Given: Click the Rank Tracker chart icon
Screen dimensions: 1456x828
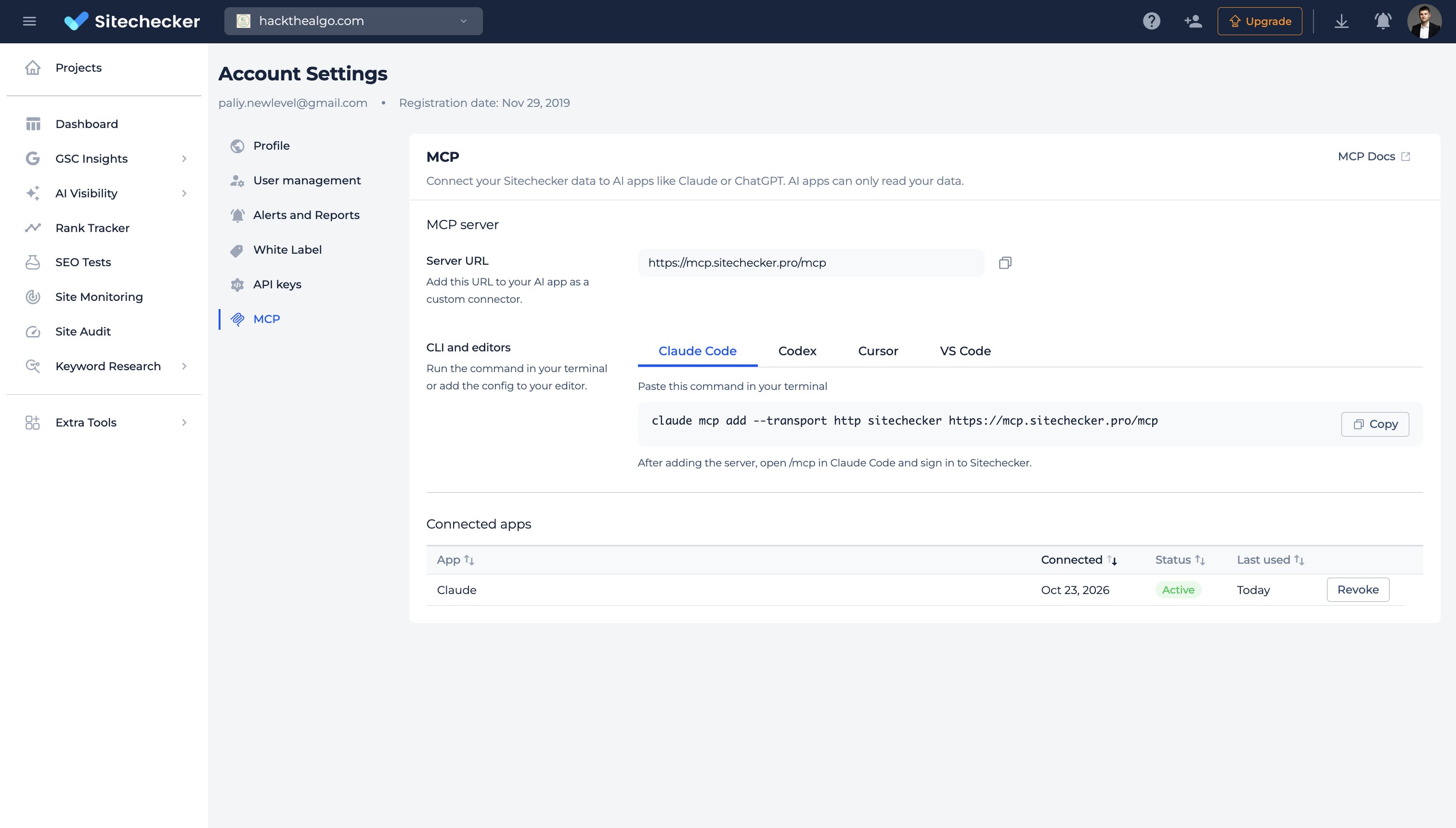Looking at the screenshot, I should point(33,228).
